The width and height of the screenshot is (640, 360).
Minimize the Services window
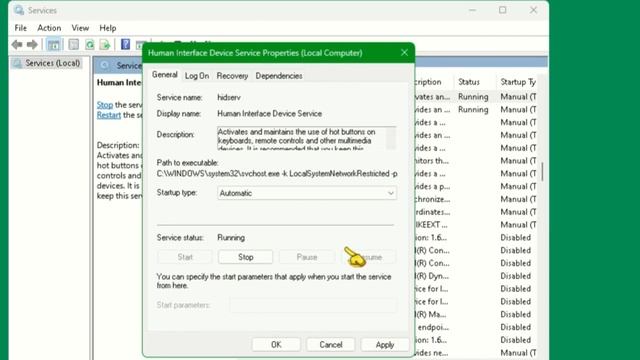point(472,10)
